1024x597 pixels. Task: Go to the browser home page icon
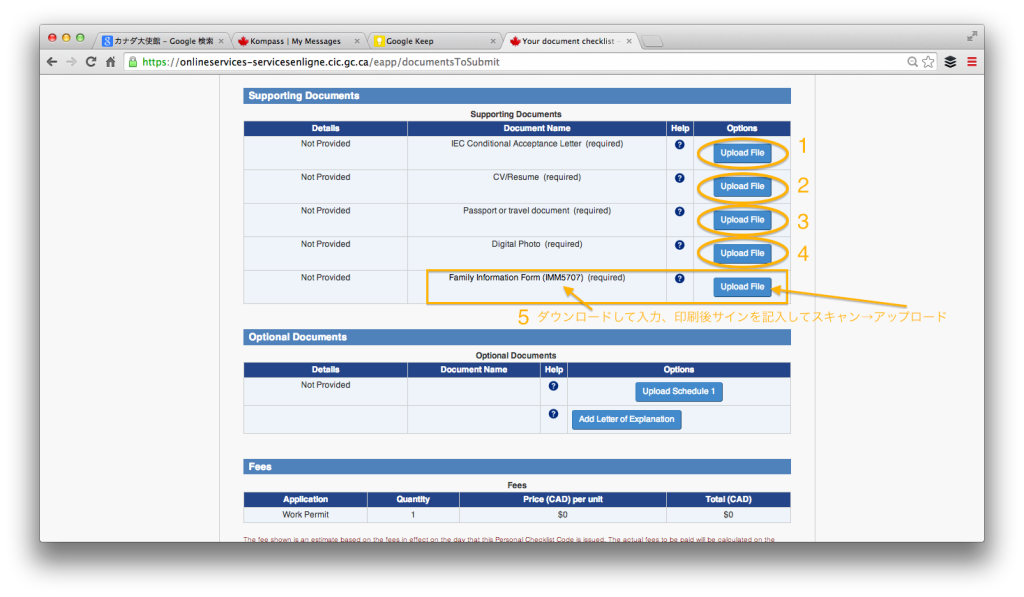[111, 61]
